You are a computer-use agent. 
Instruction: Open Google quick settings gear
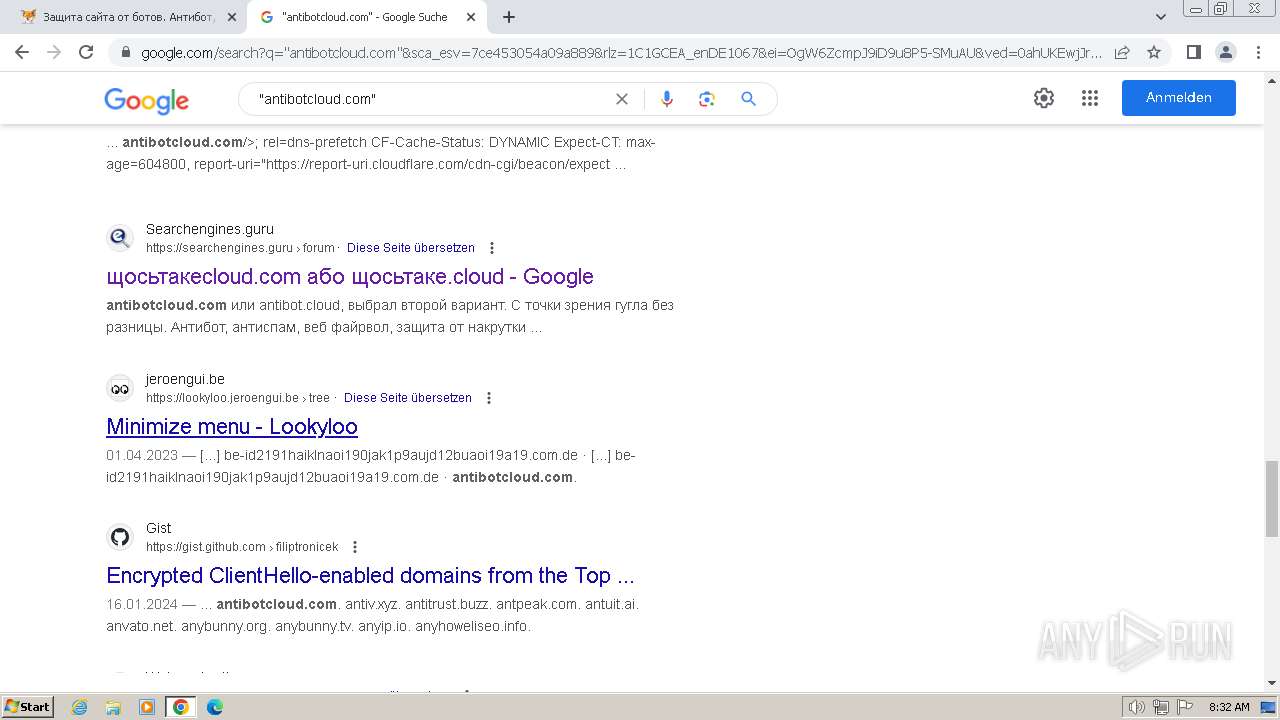click(1044, 98)
